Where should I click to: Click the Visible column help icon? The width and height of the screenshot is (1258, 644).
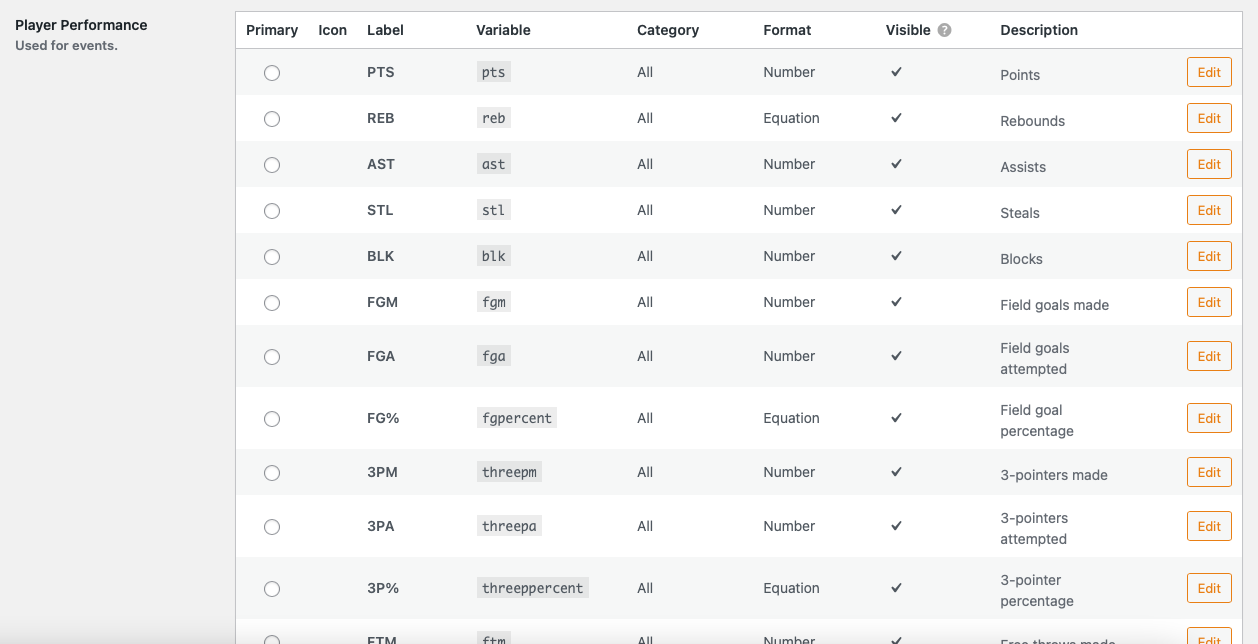945,30
